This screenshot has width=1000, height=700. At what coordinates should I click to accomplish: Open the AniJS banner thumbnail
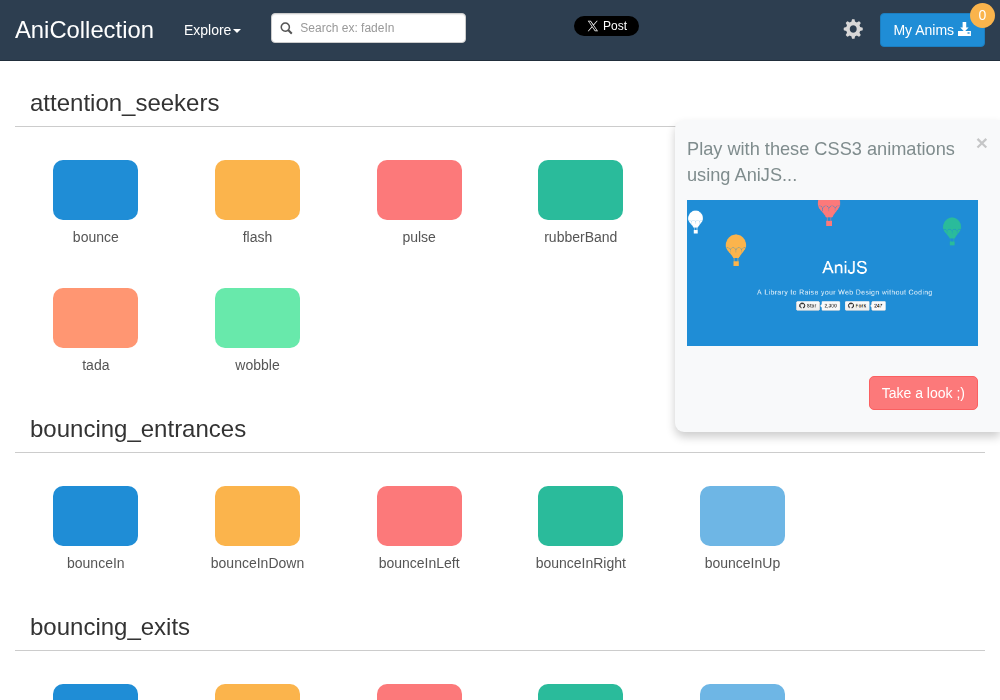pyautogui.click(x=832, y=273)
